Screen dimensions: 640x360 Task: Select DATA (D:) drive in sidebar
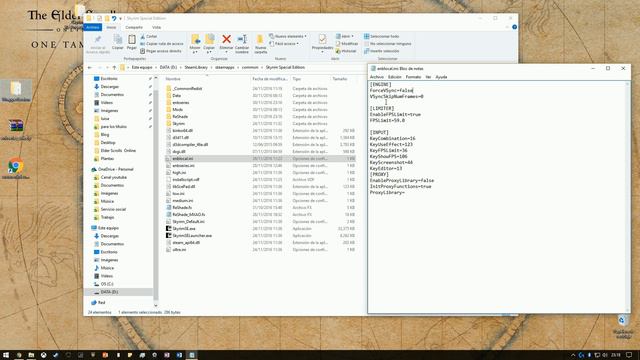click(109, 292)
